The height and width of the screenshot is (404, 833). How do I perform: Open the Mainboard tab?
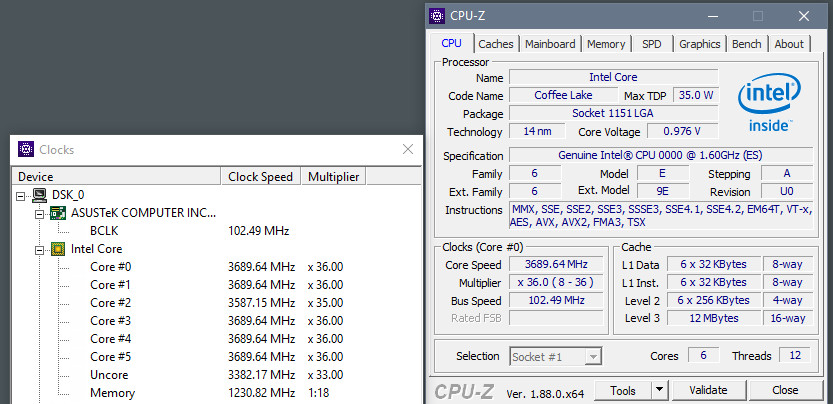pyautogui.click(x=550, y=44)
